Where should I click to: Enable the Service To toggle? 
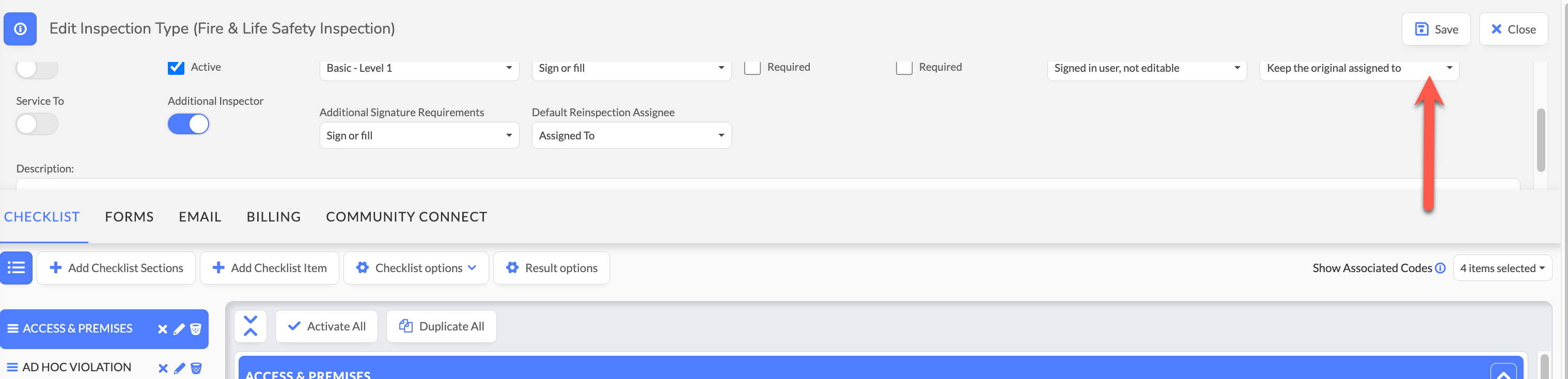(37, 124)
